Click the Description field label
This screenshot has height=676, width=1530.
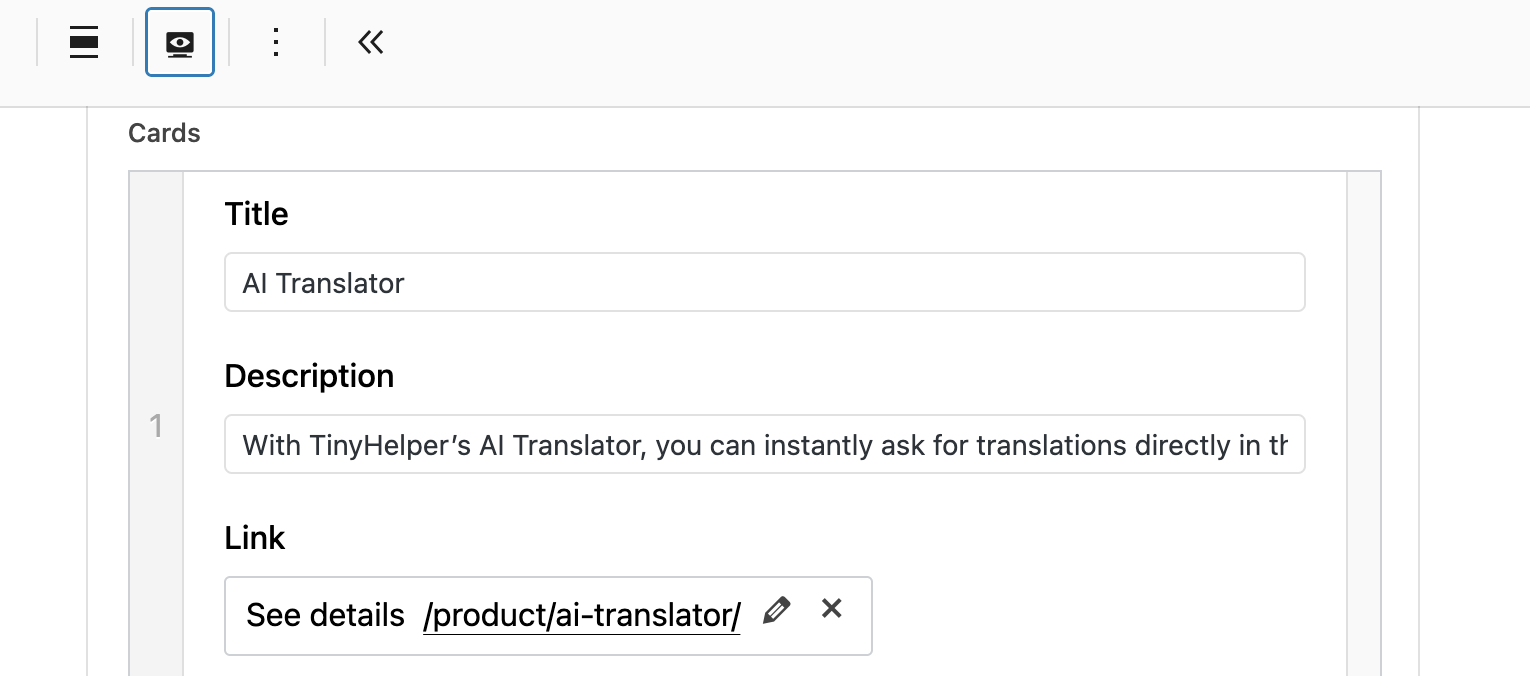[309, 376]
